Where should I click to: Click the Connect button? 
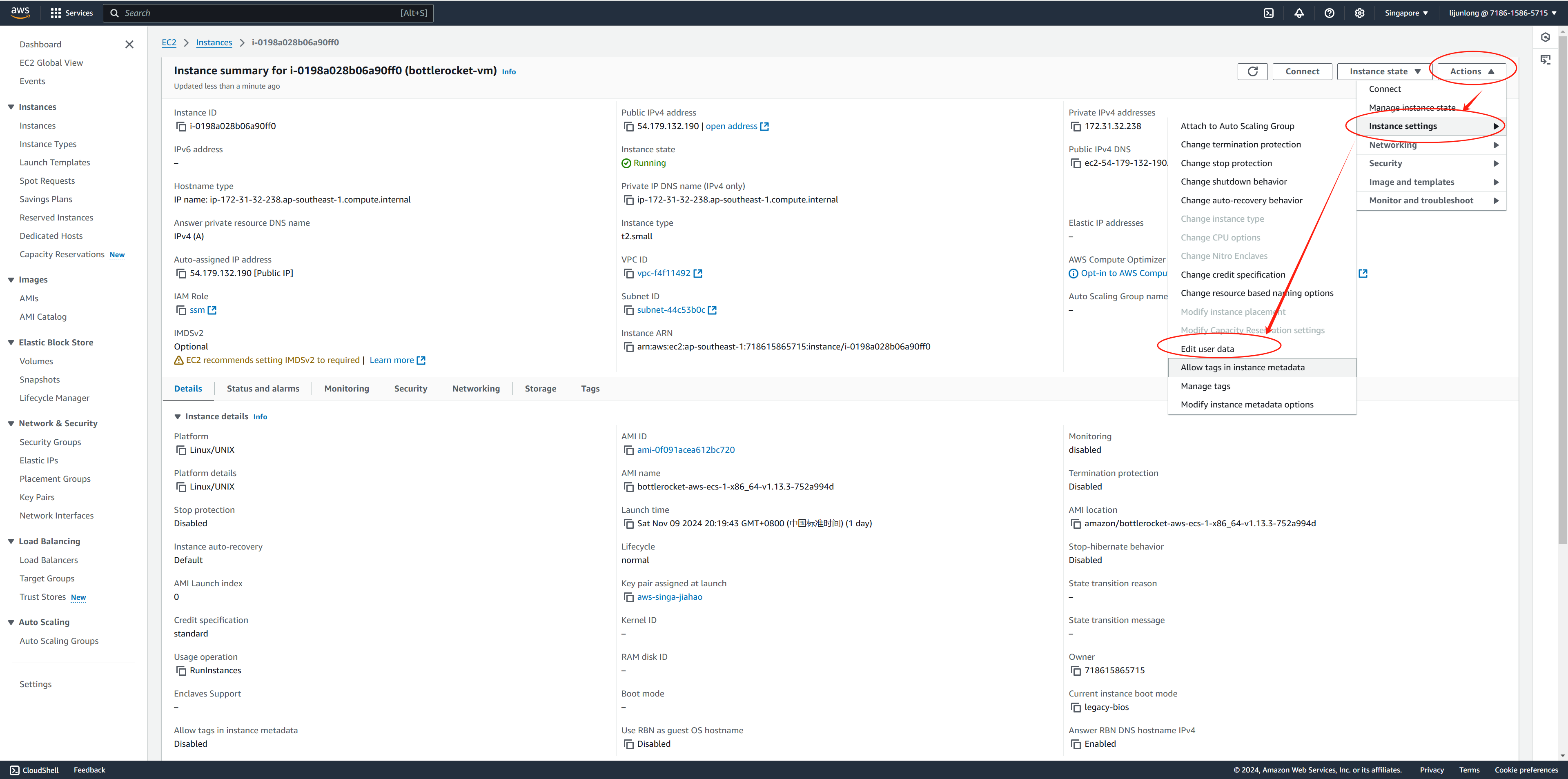pos(1302,71)
